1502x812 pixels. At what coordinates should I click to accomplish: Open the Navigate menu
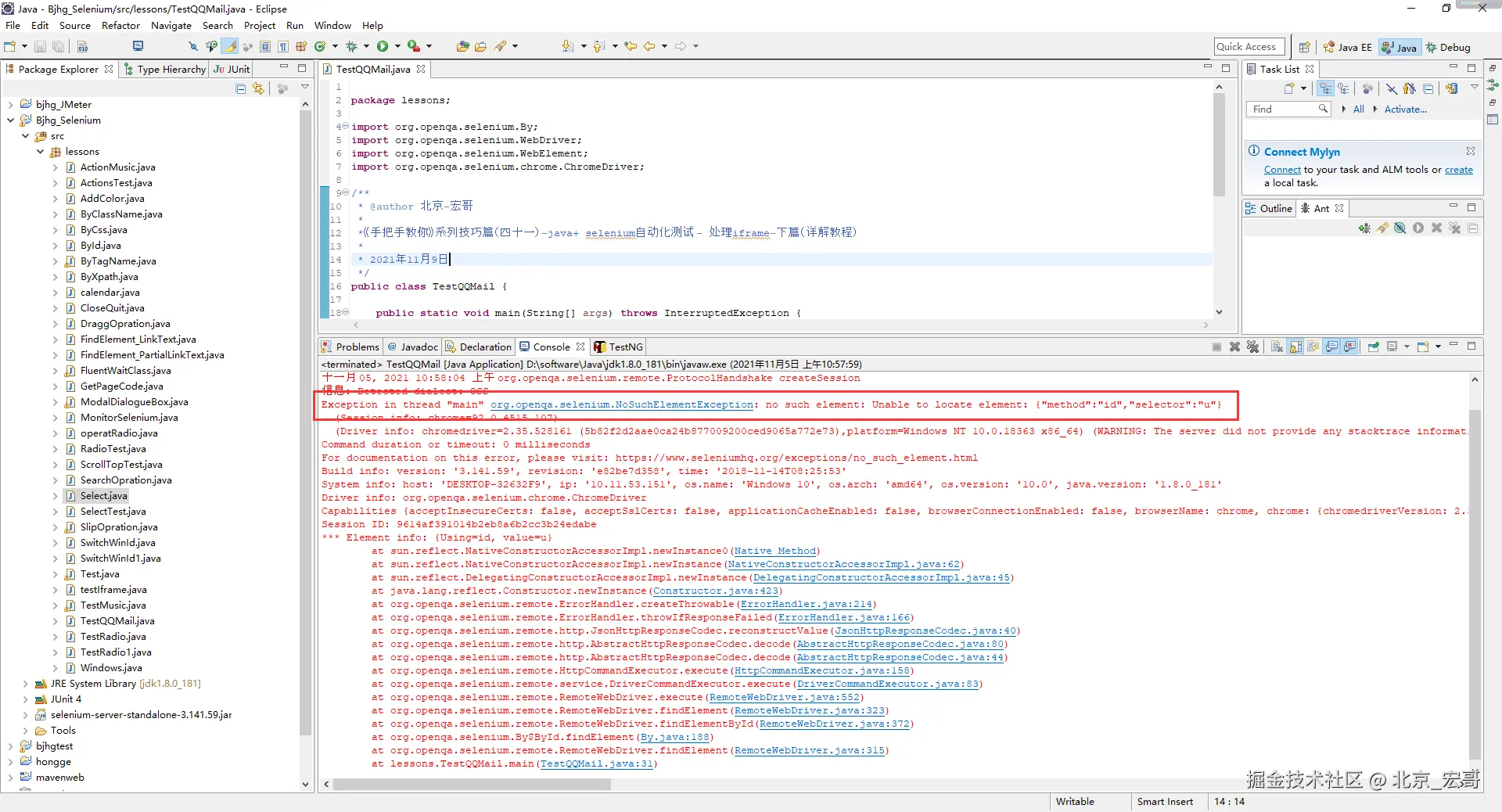click(171, 25)
